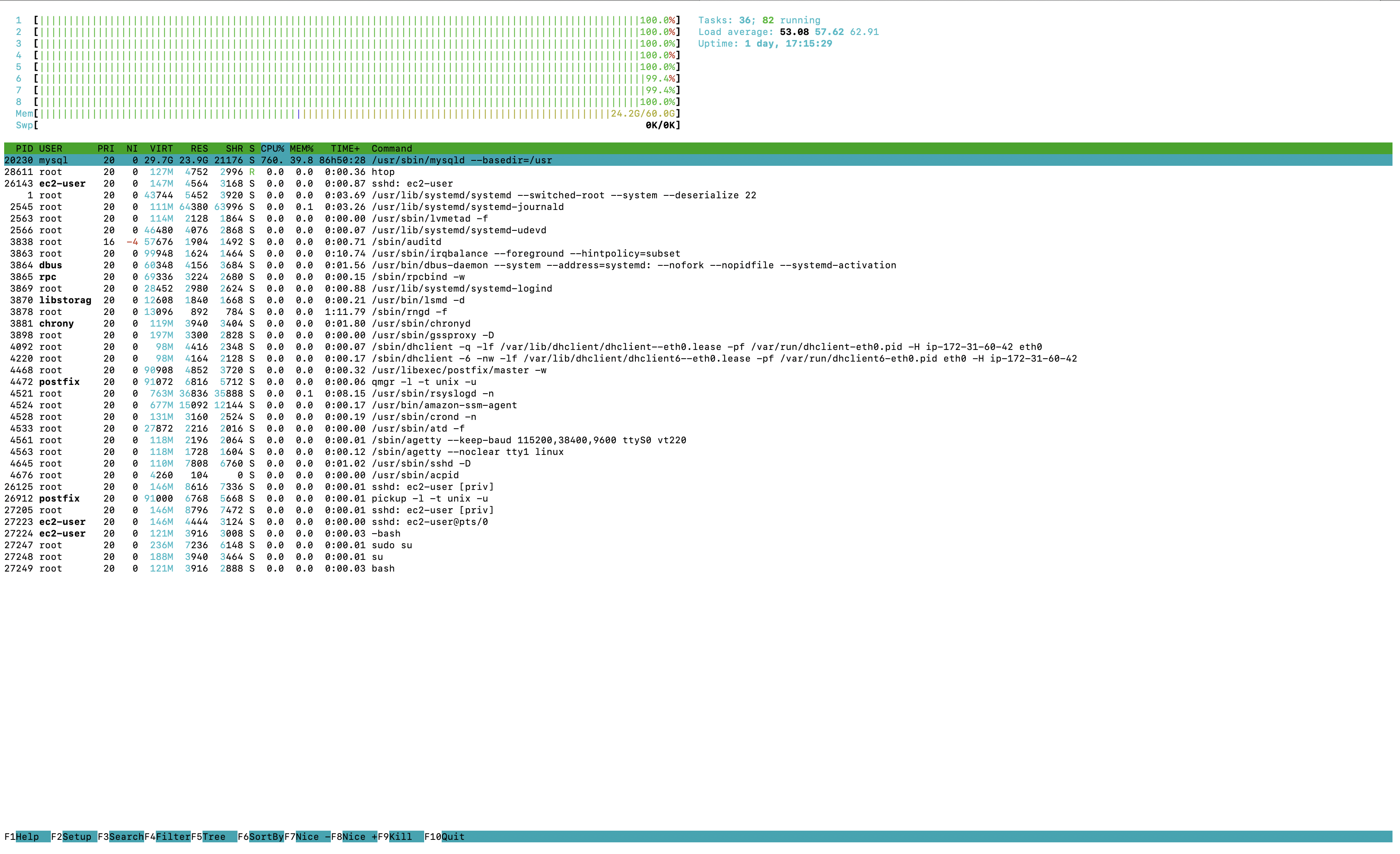This screenshot has height=854, width=1400.
Task: Select the amazon-ssm-agent process row
Action: (698, 405)
